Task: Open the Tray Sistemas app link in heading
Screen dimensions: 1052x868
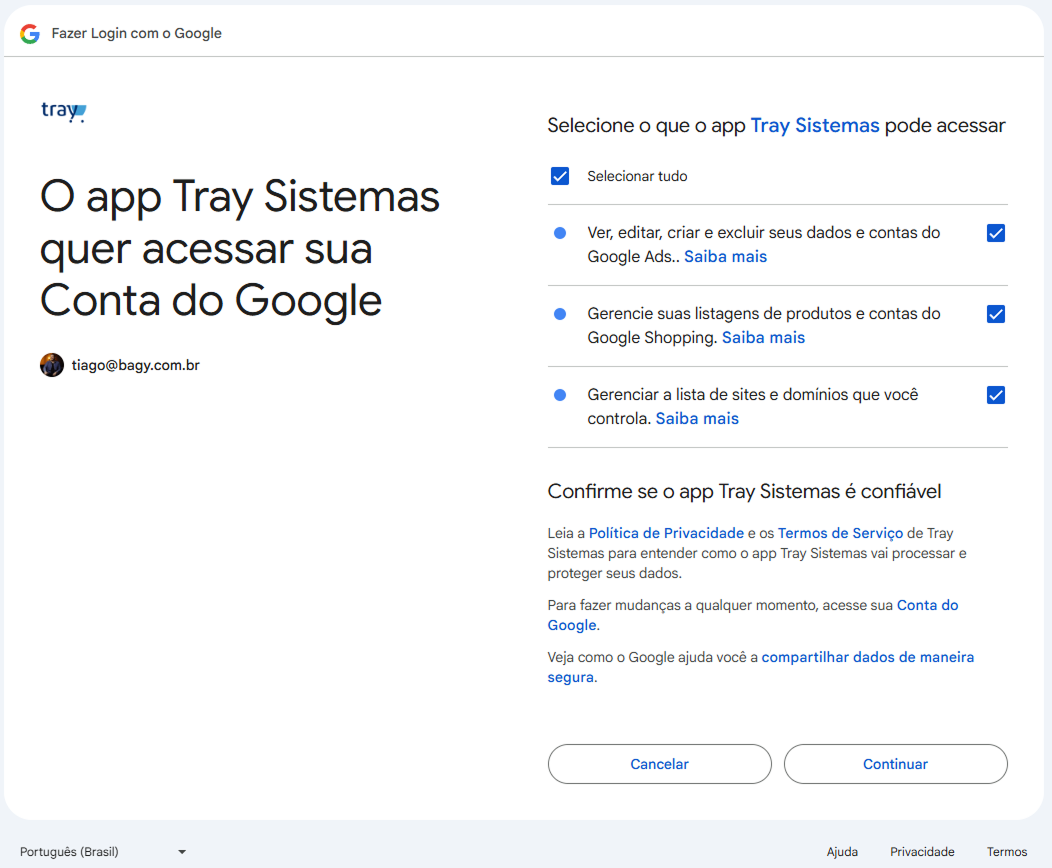Action: (814, 125)
